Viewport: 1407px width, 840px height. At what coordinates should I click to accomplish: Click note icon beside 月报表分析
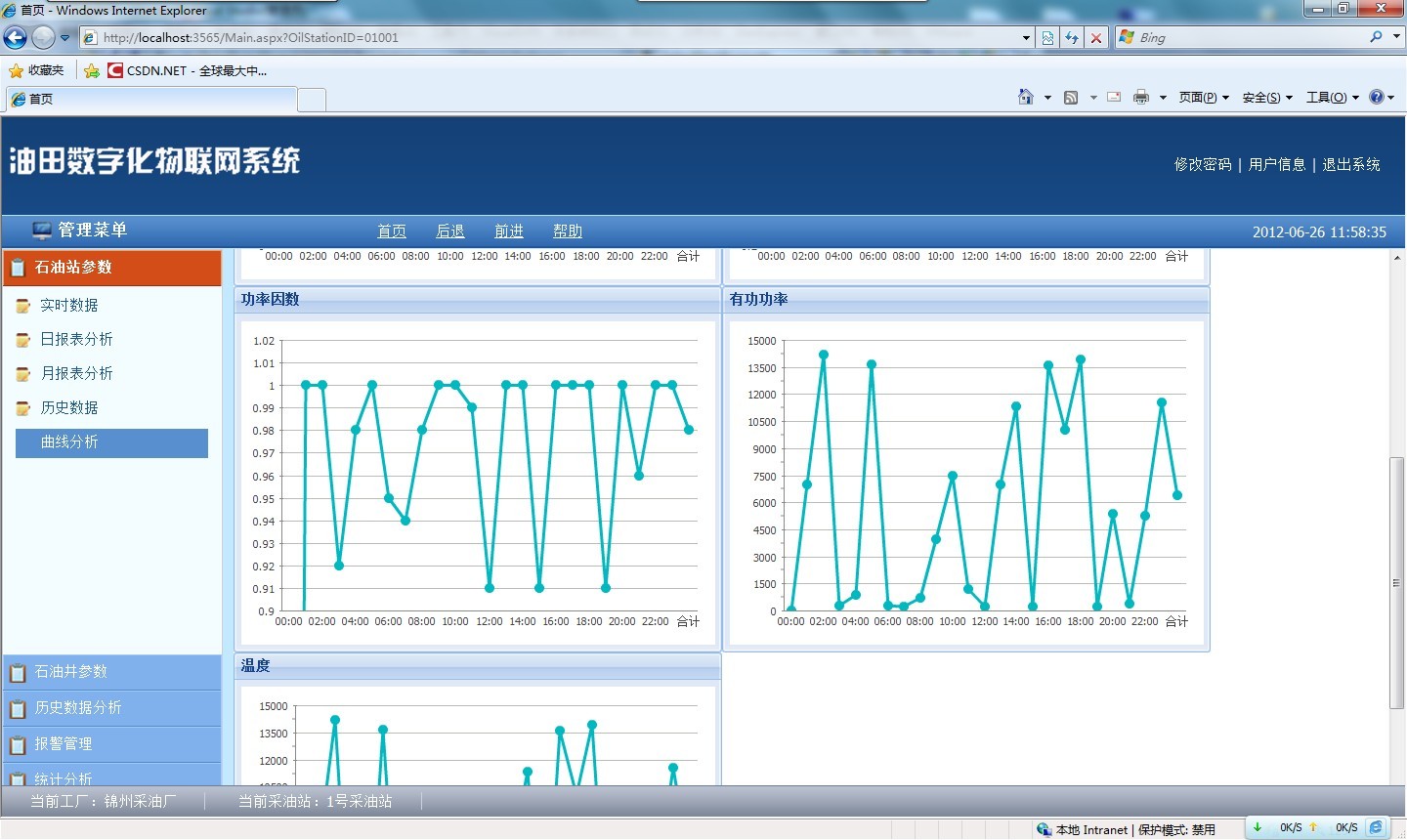coord(23,374)
